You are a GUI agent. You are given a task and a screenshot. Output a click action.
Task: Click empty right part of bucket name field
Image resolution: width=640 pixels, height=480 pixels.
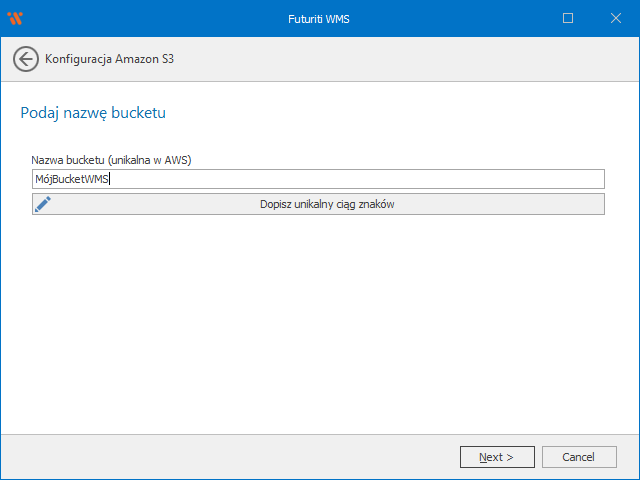pyautogui.click(x=450, y=179)
